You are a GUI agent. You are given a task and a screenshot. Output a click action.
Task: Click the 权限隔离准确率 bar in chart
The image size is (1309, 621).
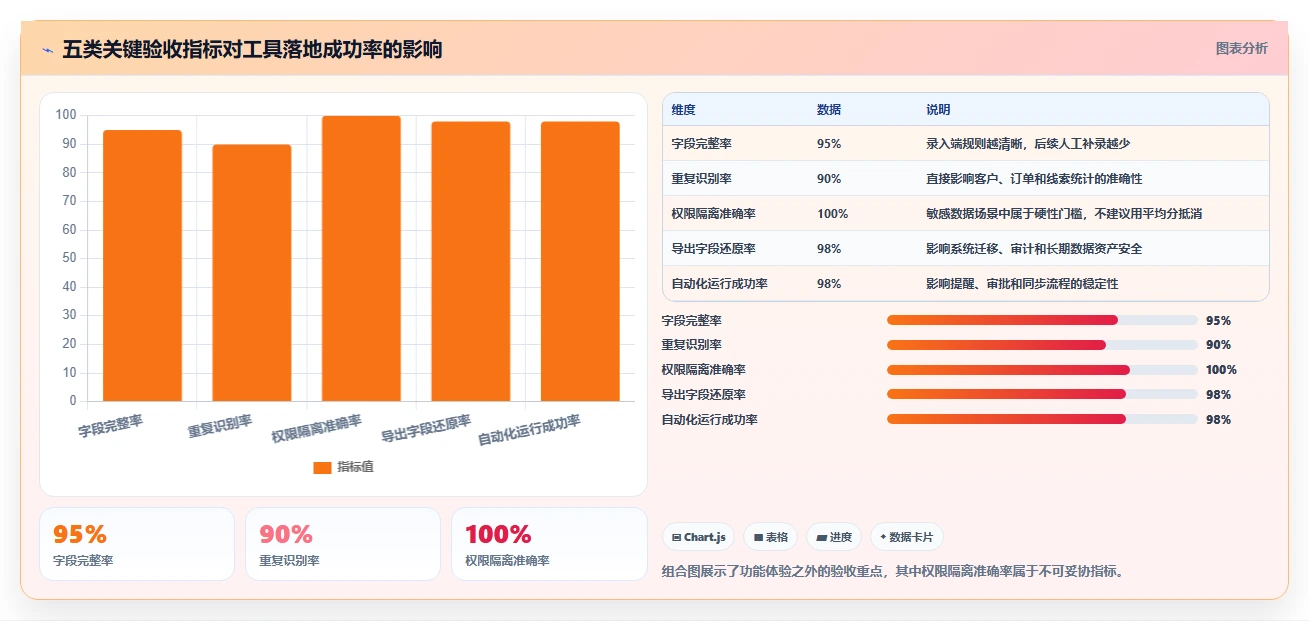(x=361, y=259)
